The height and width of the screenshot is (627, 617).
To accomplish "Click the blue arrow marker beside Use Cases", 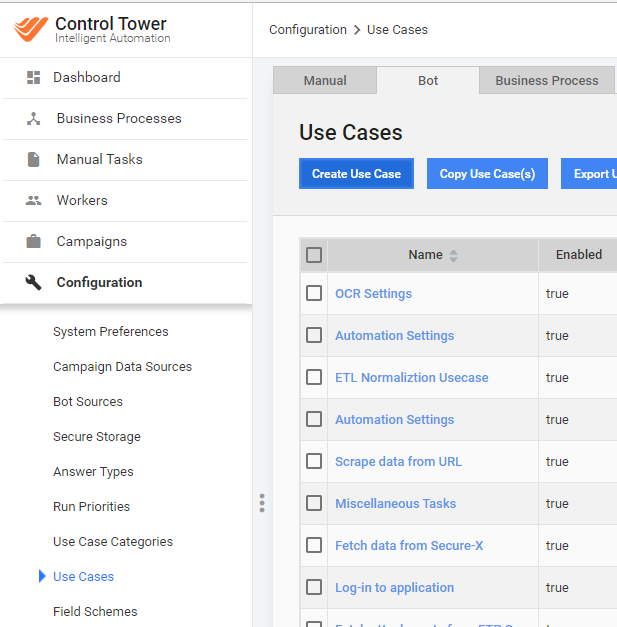I will [x=42, y=576].
